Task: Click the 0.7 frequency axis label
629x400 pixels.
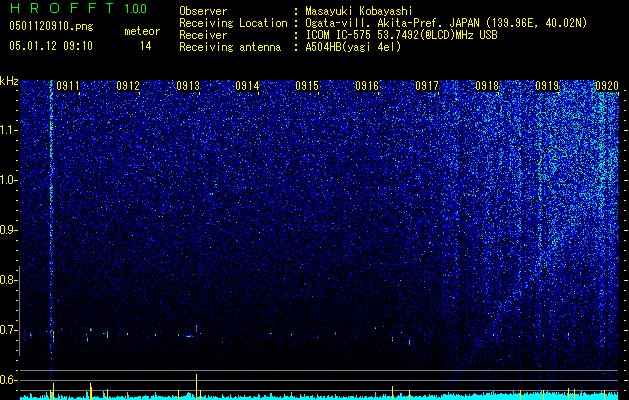Action: pyautogui.click(x=7, y=330)
